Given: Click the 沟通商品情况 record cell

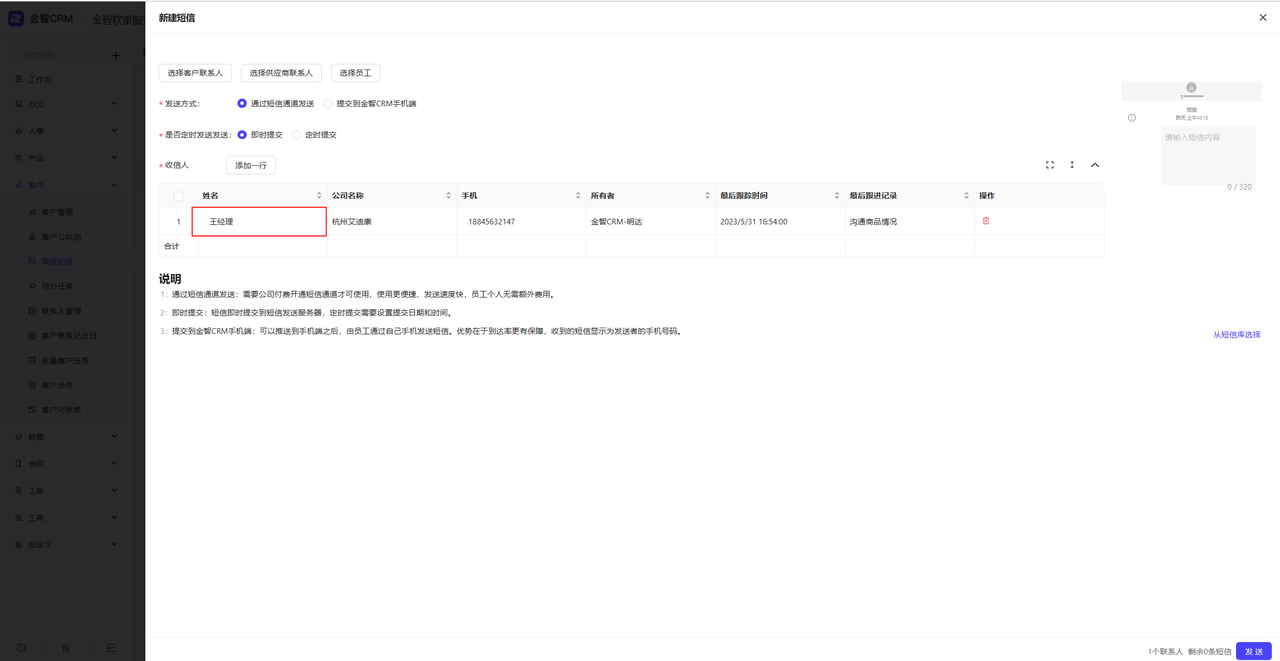Looking at the screenshot, I should click(x=910, y=221).
